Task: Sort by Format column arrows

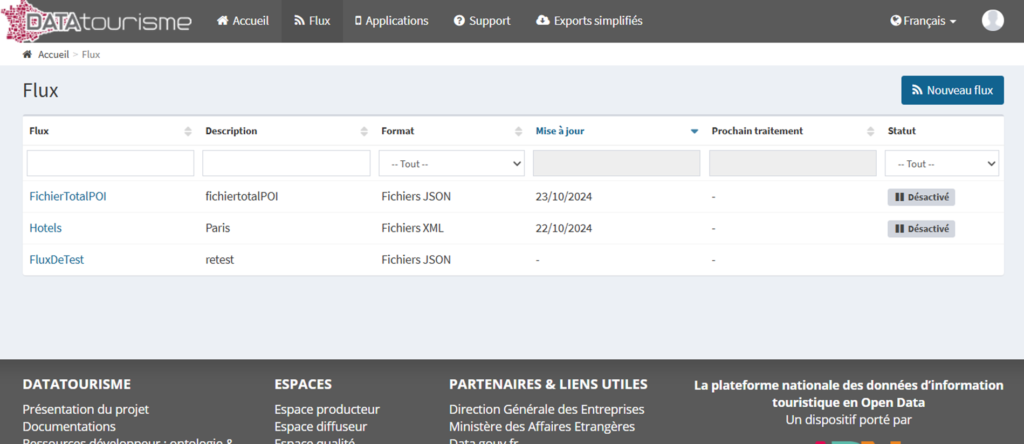Action: 518,131
